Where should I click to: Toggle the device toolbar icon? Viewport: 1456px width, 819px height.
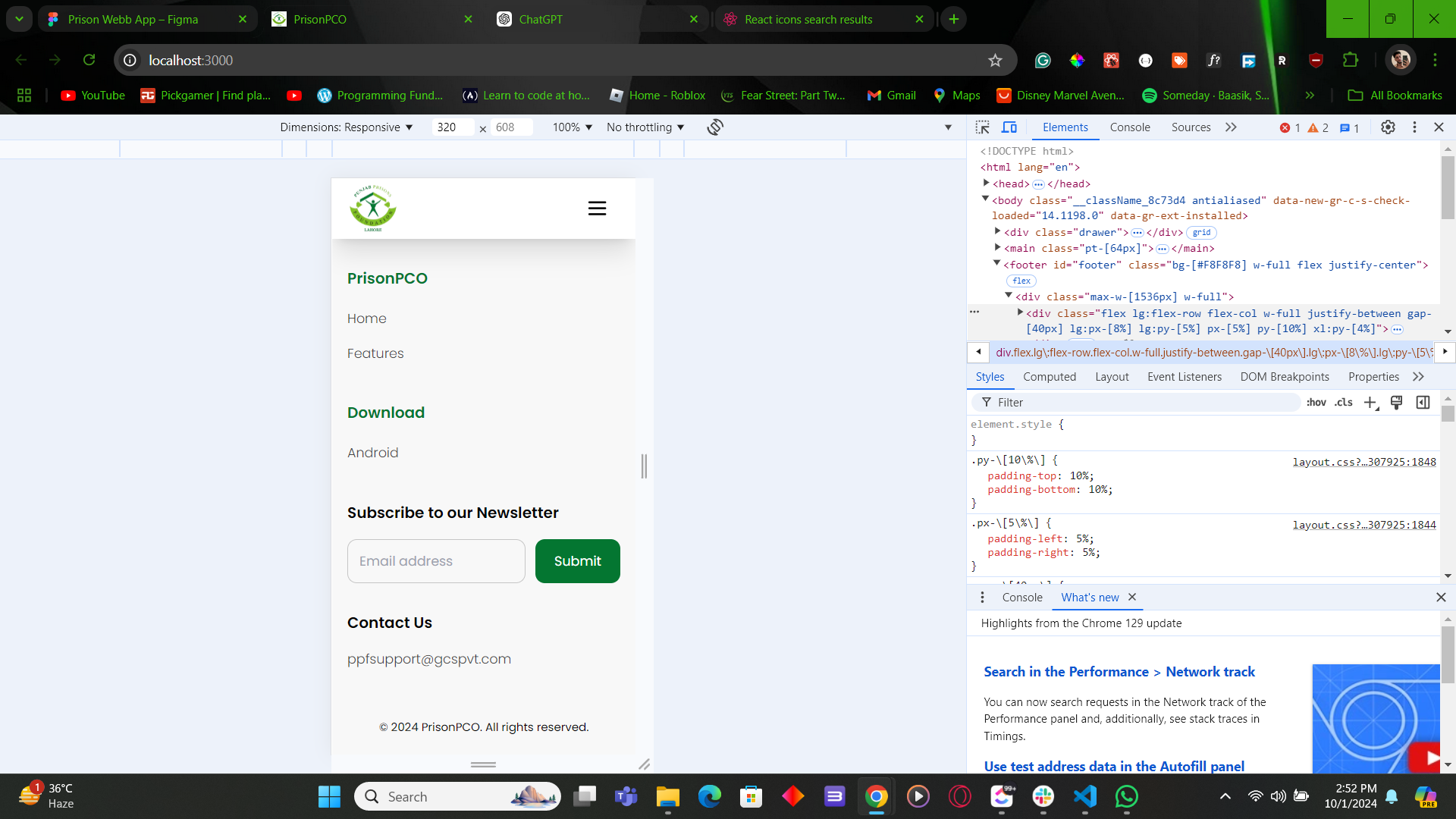(x=1009, y=127)
